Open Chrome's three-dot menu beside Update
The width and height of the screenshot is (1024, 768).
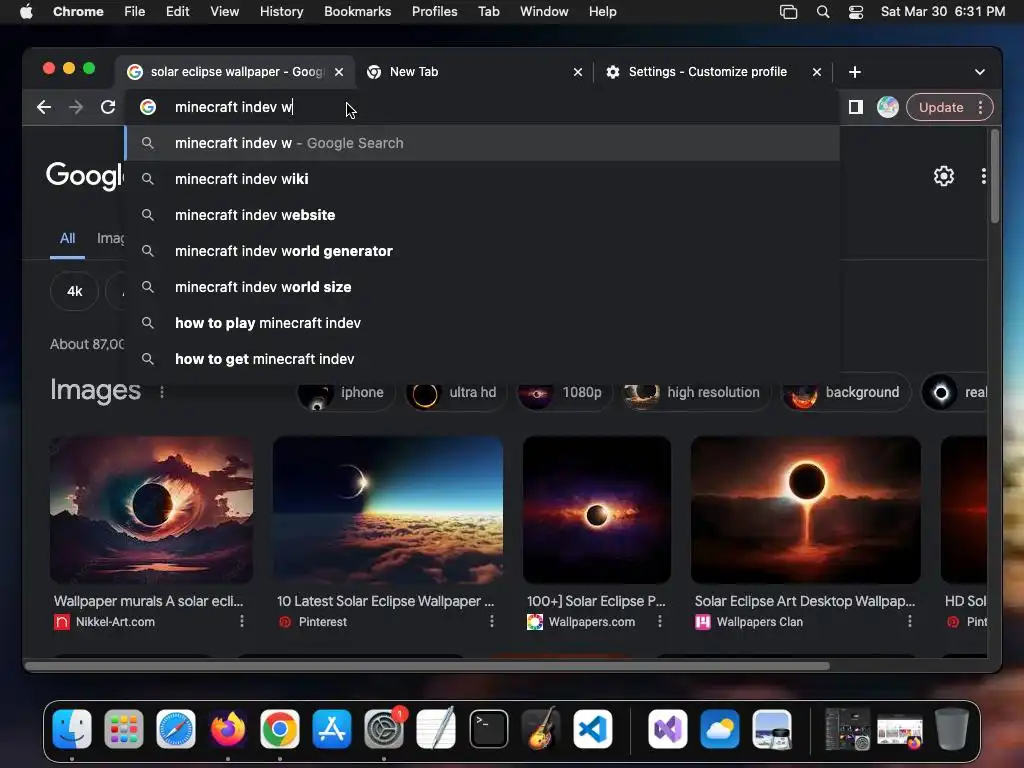980,107
